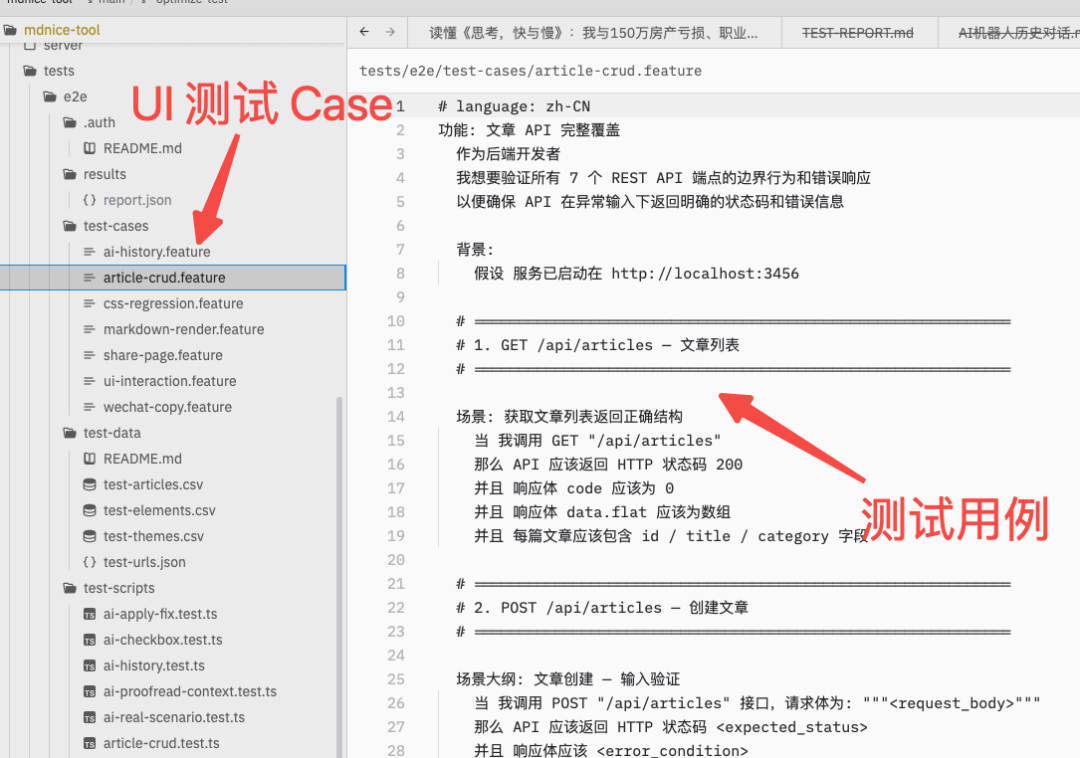Image resolution: width=1080 pixels, height=758 pixels.
Task: Open ui-interaction.feature
Action: (x=169, y=381)
